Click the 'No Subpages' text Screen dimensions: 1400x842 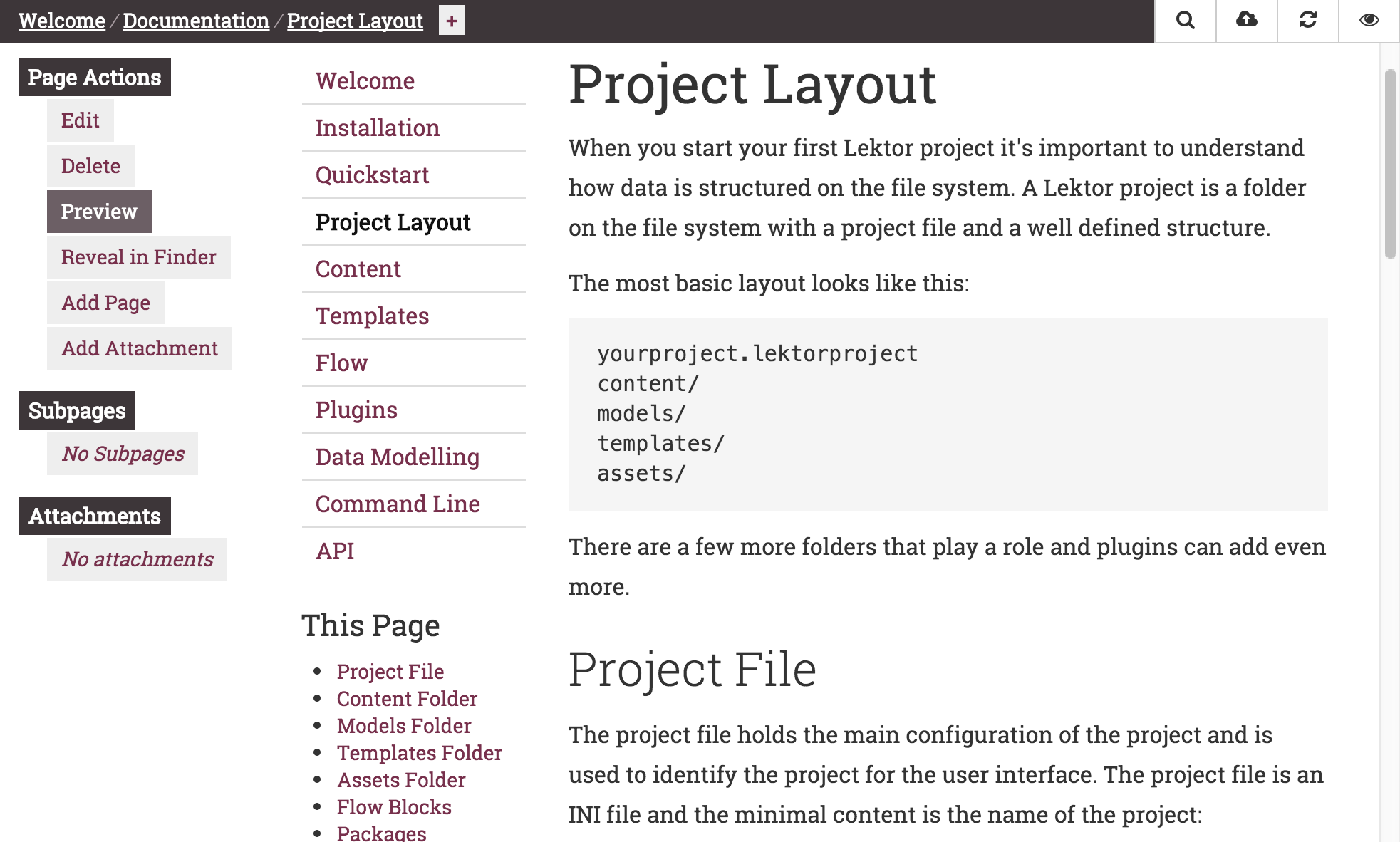tap(123, 454)
